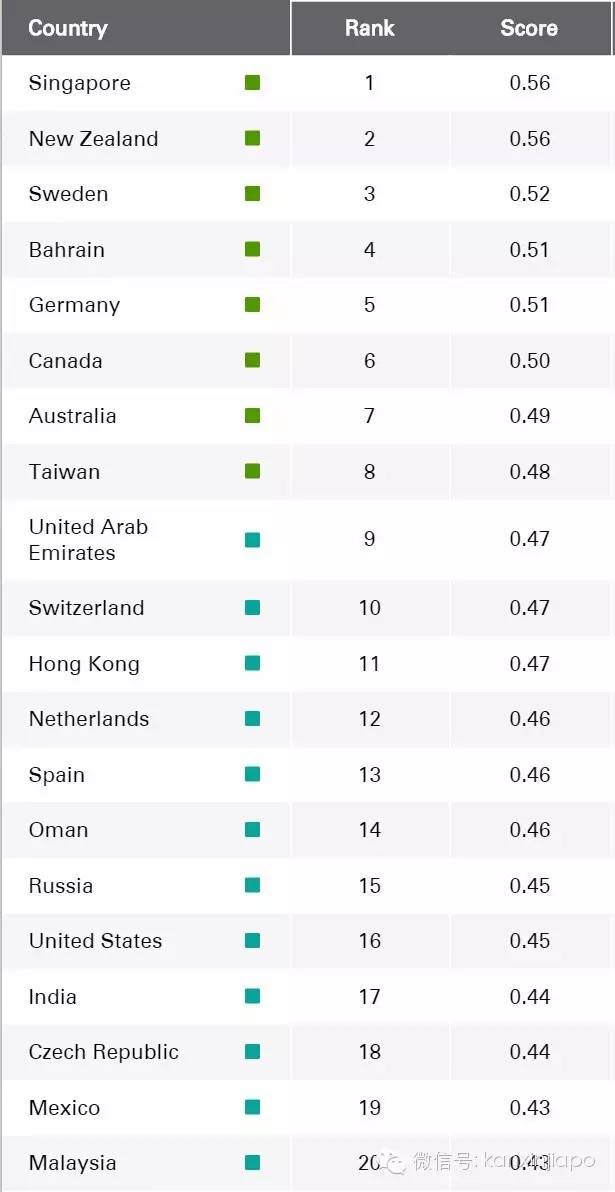The height and width of the screenshot is (1192, 615).
Task: Select Czech Republic in the list
Action: pos(104,1052)
